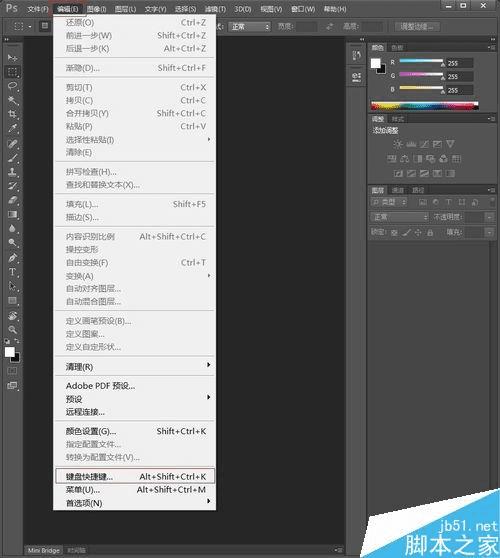Switch to 路径 Paths tab
The width and height of the screenshot is (500, 558).
[x=418, y=190]
